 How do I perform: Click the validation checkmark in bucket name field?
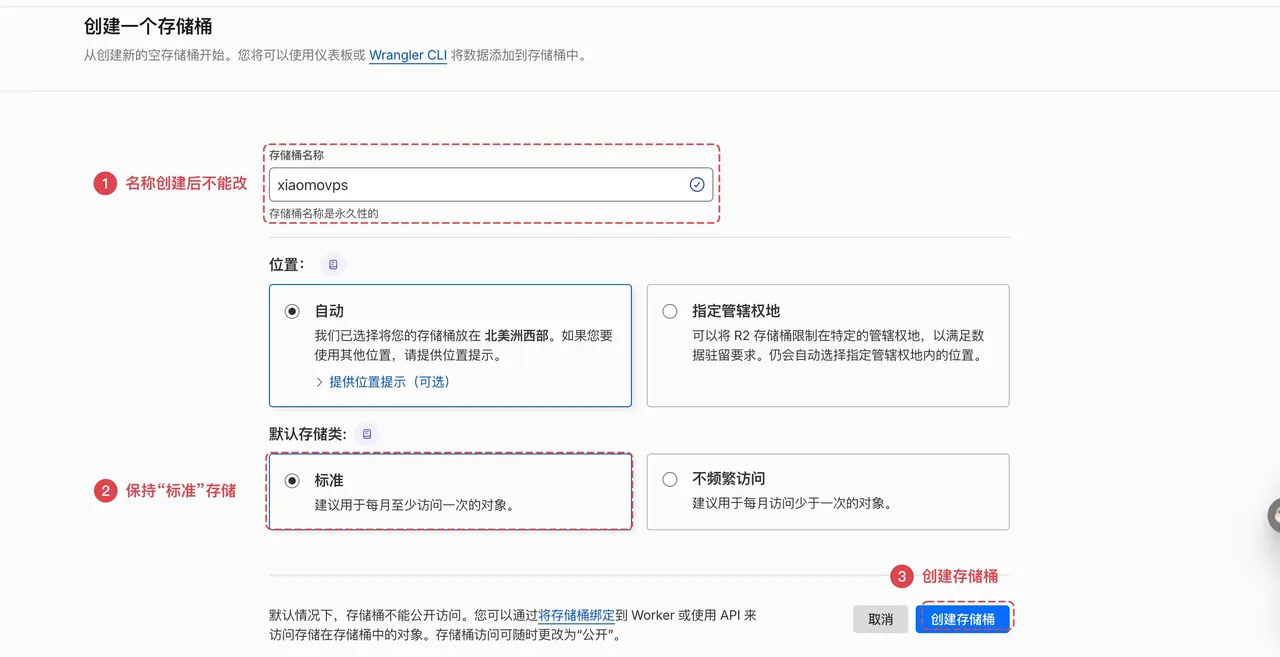click(x=697, y=185)
